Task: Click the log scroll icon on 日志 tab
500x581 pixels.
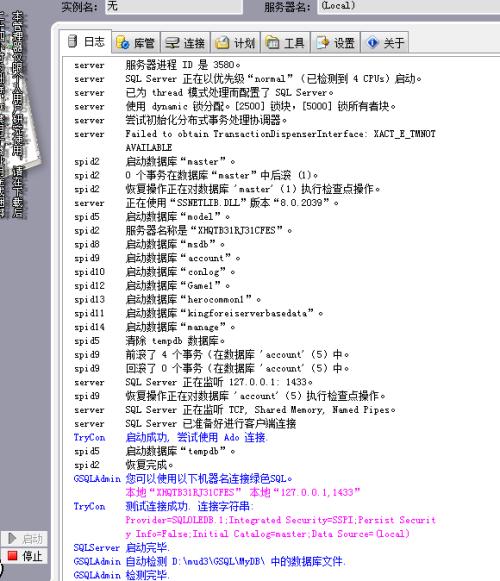Action: pos(73,42)
